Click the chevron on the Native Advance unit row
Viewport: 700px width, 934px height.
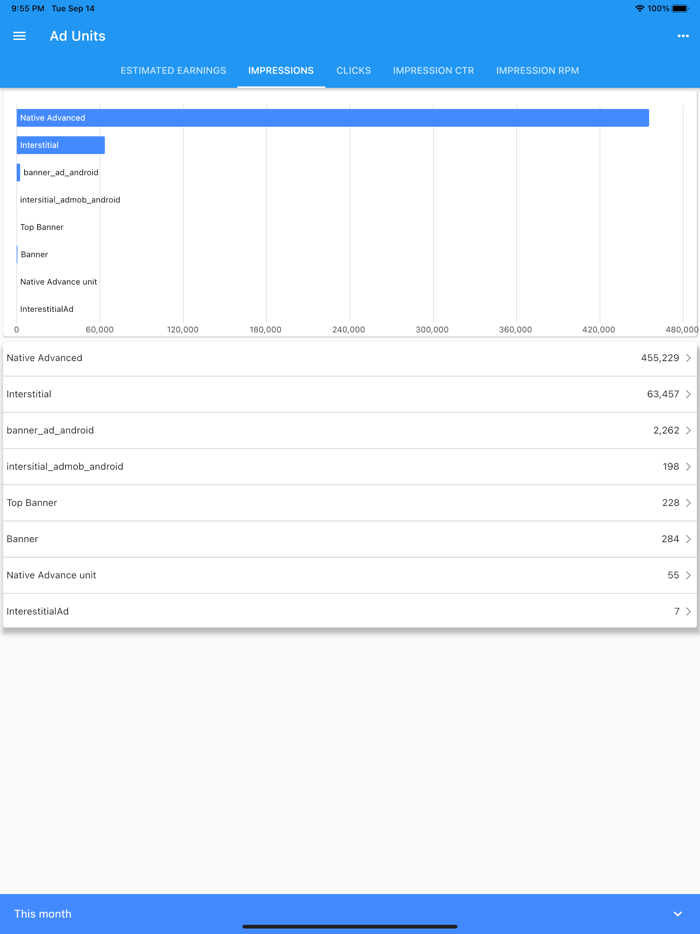pyautogui.click(x=690, y=575)
